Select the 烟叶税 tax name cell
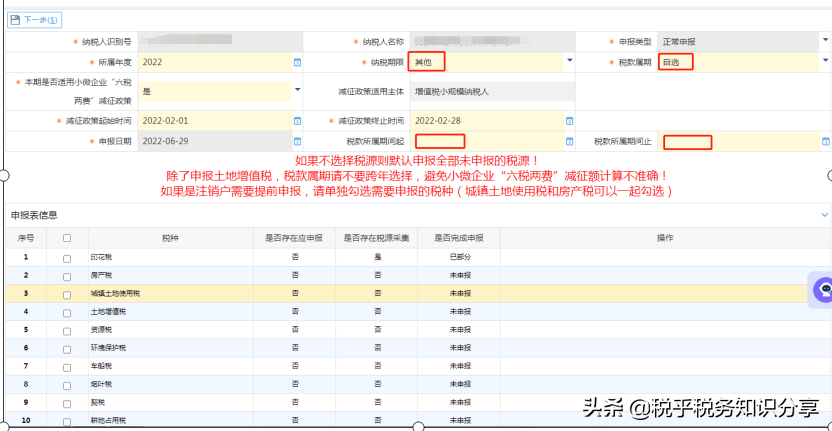832x431 pixels. pyautogui.click(x=170, y=384)
